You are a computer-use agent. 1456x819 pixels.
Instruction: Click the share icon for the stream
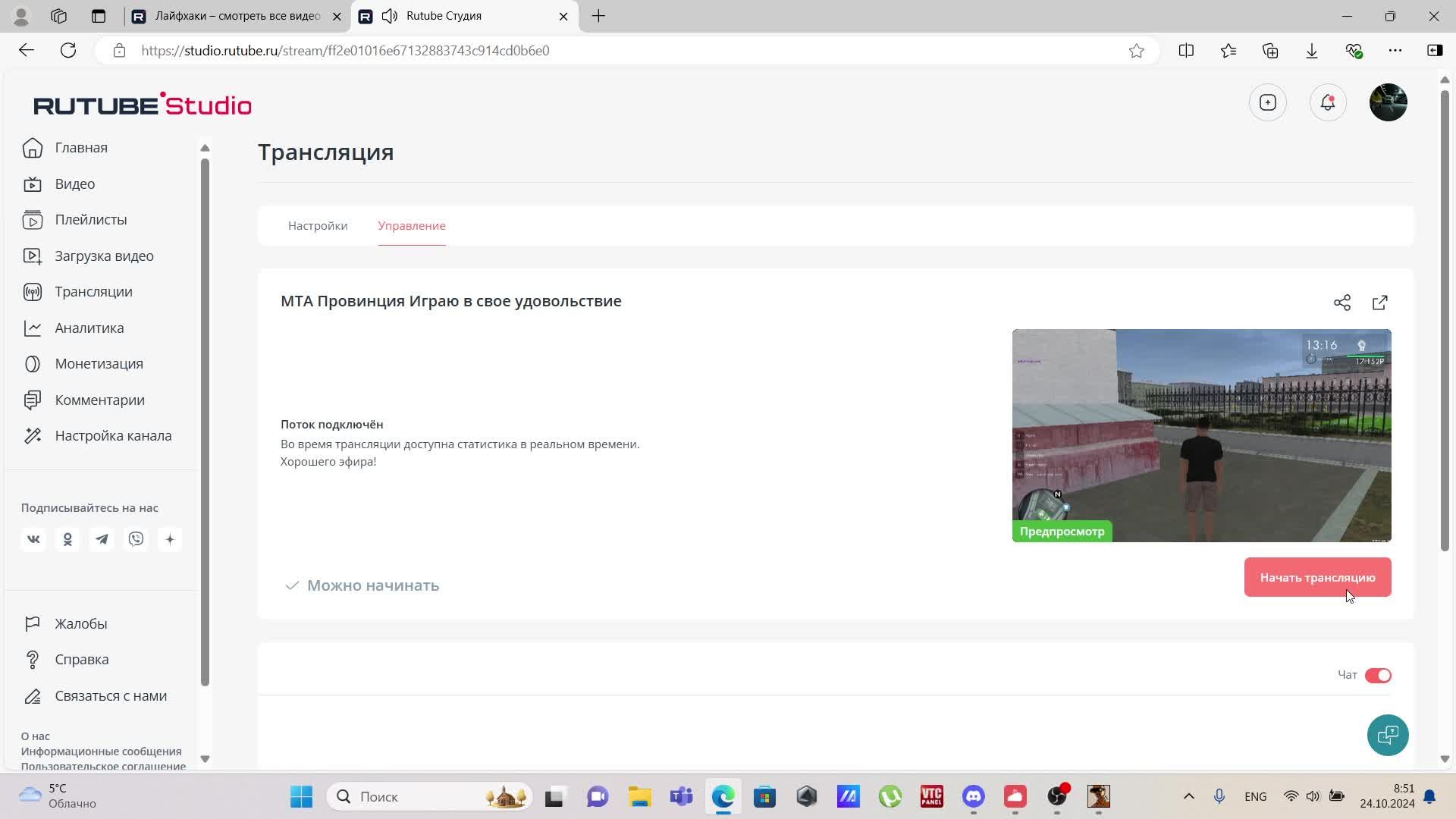[1341, 303]
